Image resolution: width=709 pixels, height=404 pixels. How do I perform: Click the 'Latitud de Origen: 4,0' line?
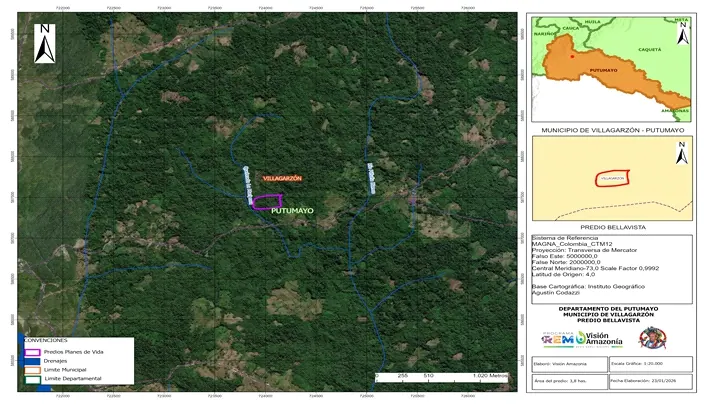563,274
